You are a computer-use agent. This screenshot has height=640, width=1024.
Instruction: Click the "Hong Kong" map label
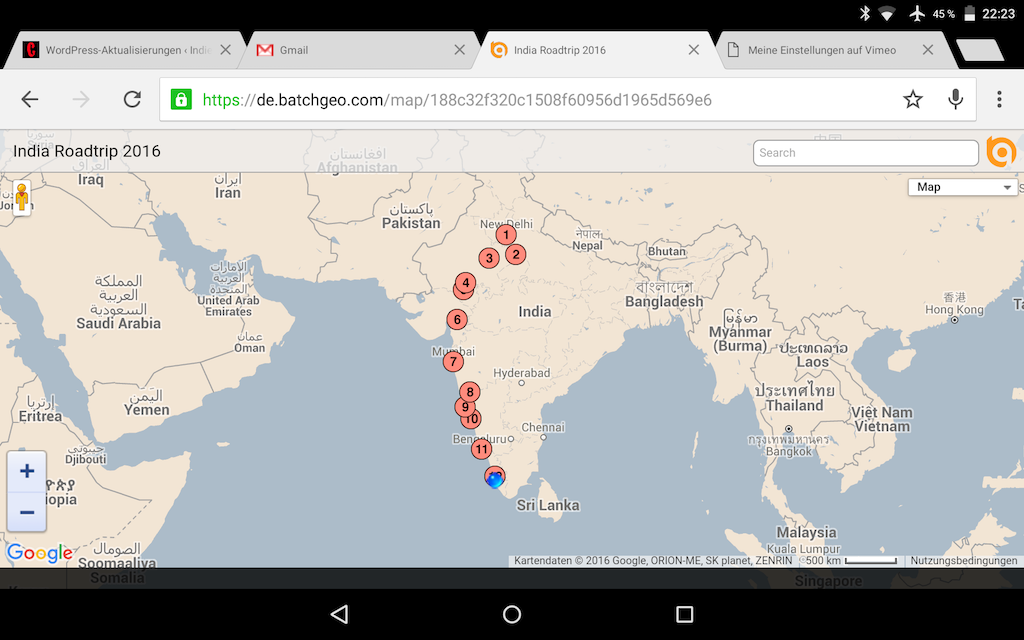point(954,310)
